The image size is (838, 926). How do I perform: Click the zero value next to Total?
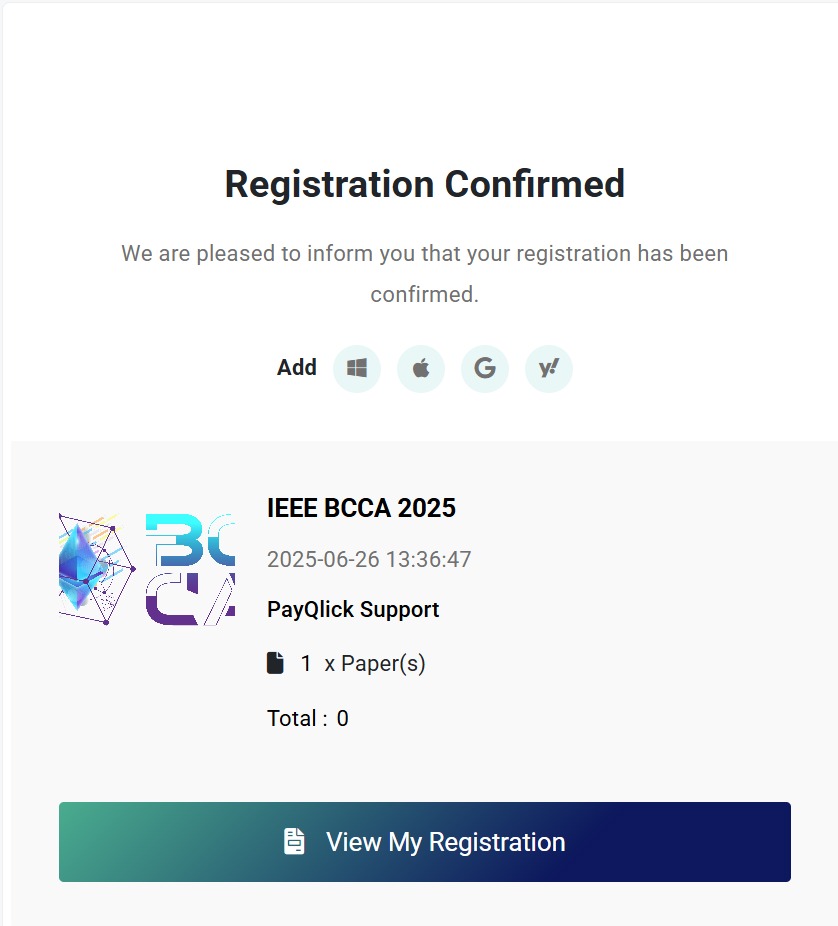point(343,719)
